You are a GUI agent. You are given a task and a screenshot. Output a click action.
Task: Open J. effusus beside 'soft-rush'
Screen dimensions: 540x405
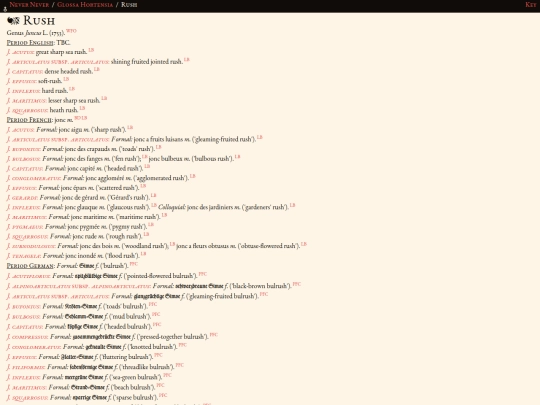point(21,81)
